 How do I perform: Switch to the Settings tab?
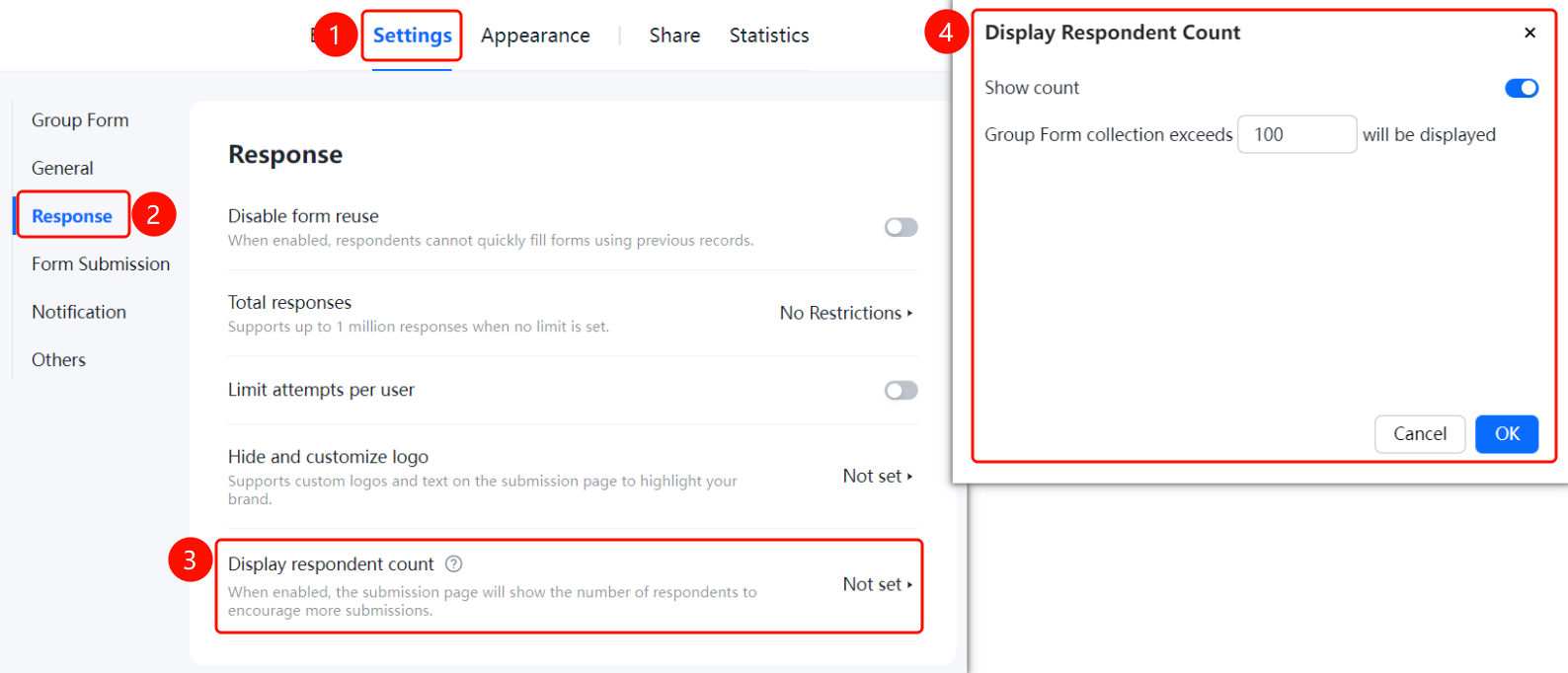412,36
